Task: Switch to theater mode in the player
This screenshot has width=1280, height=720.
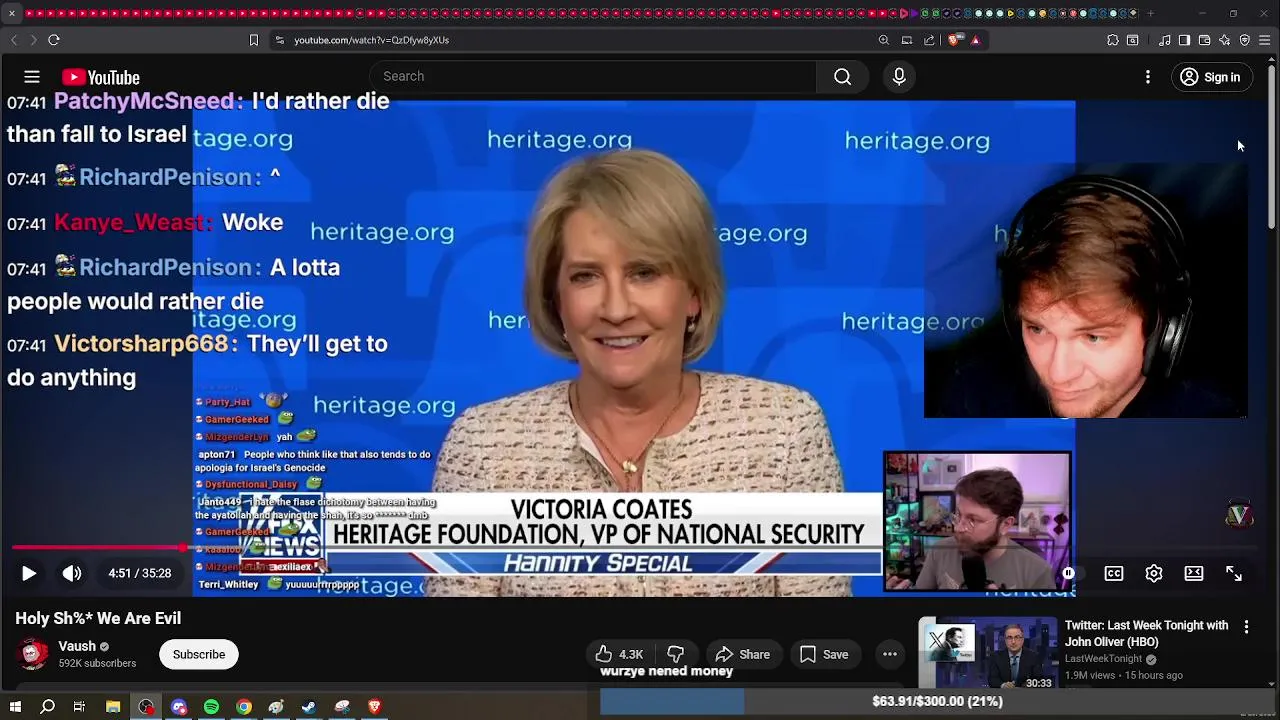Action: pos(1194,573)
